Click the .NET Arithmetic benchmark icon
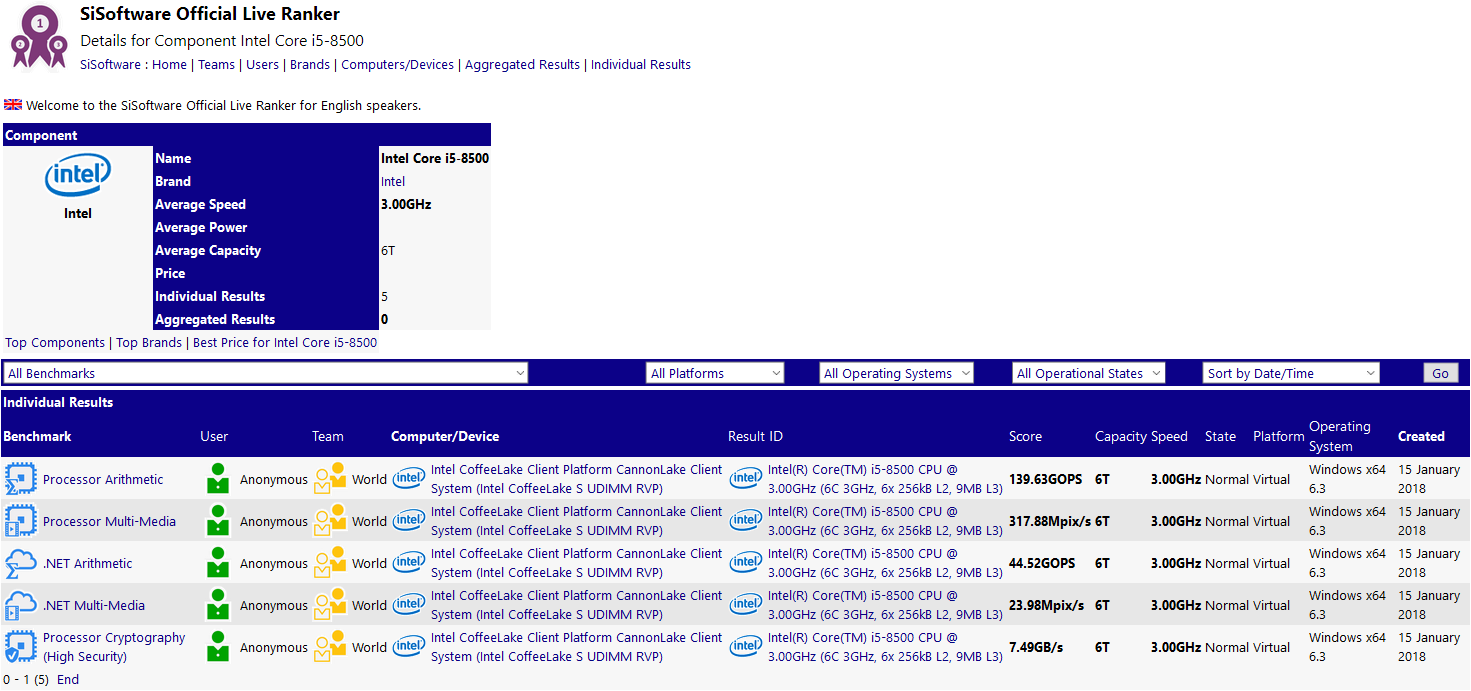 pos(21,563)
